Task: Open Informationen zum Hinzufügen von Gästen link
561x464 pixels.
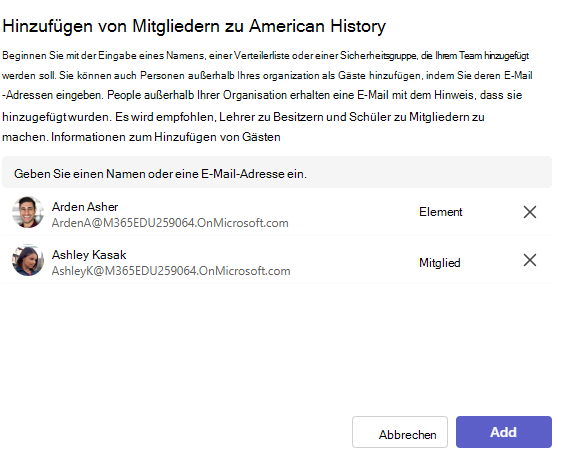Action: point(166,137)
